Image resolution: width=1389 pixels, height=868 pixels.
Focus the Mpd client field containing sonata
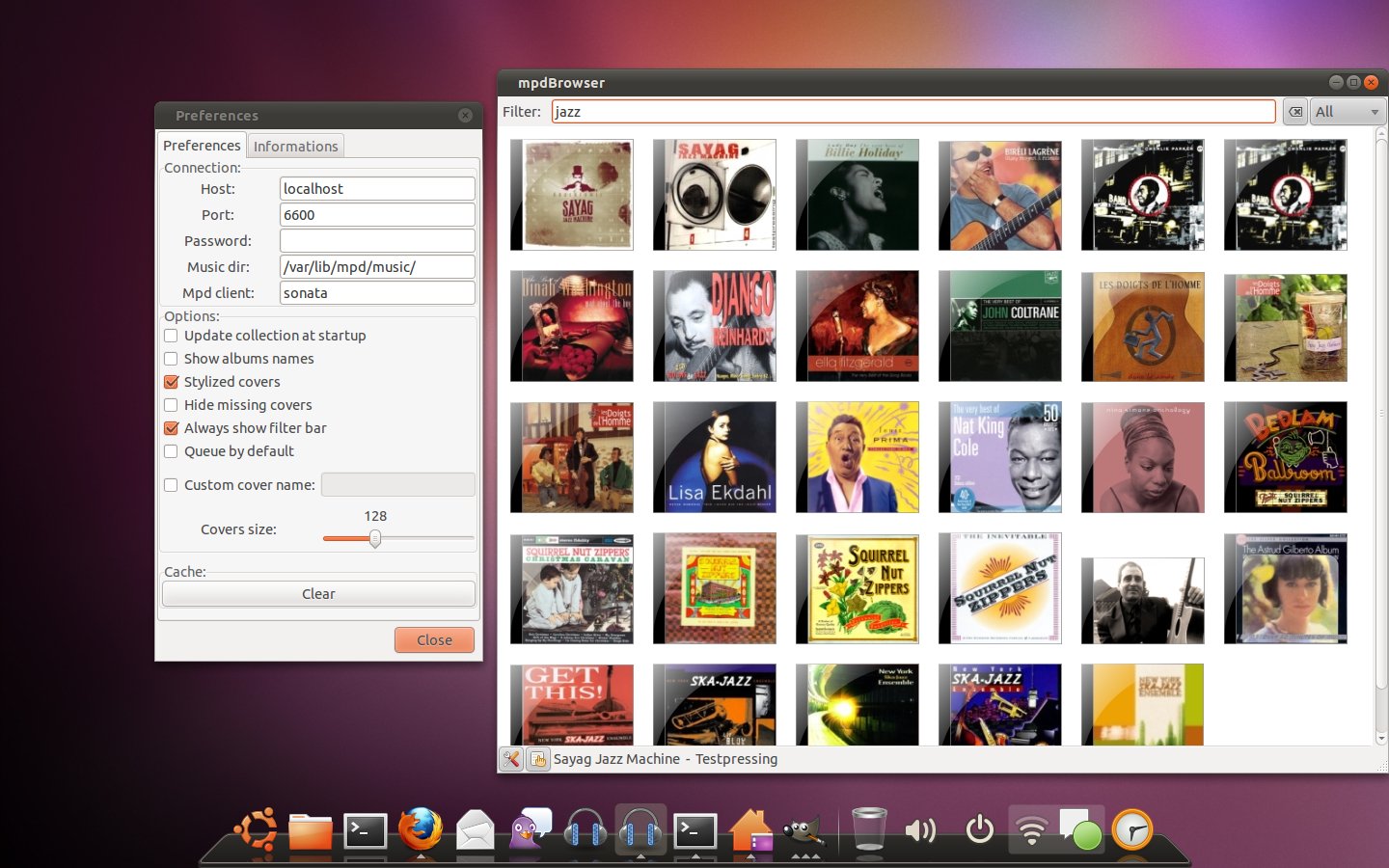pos(377,293)
